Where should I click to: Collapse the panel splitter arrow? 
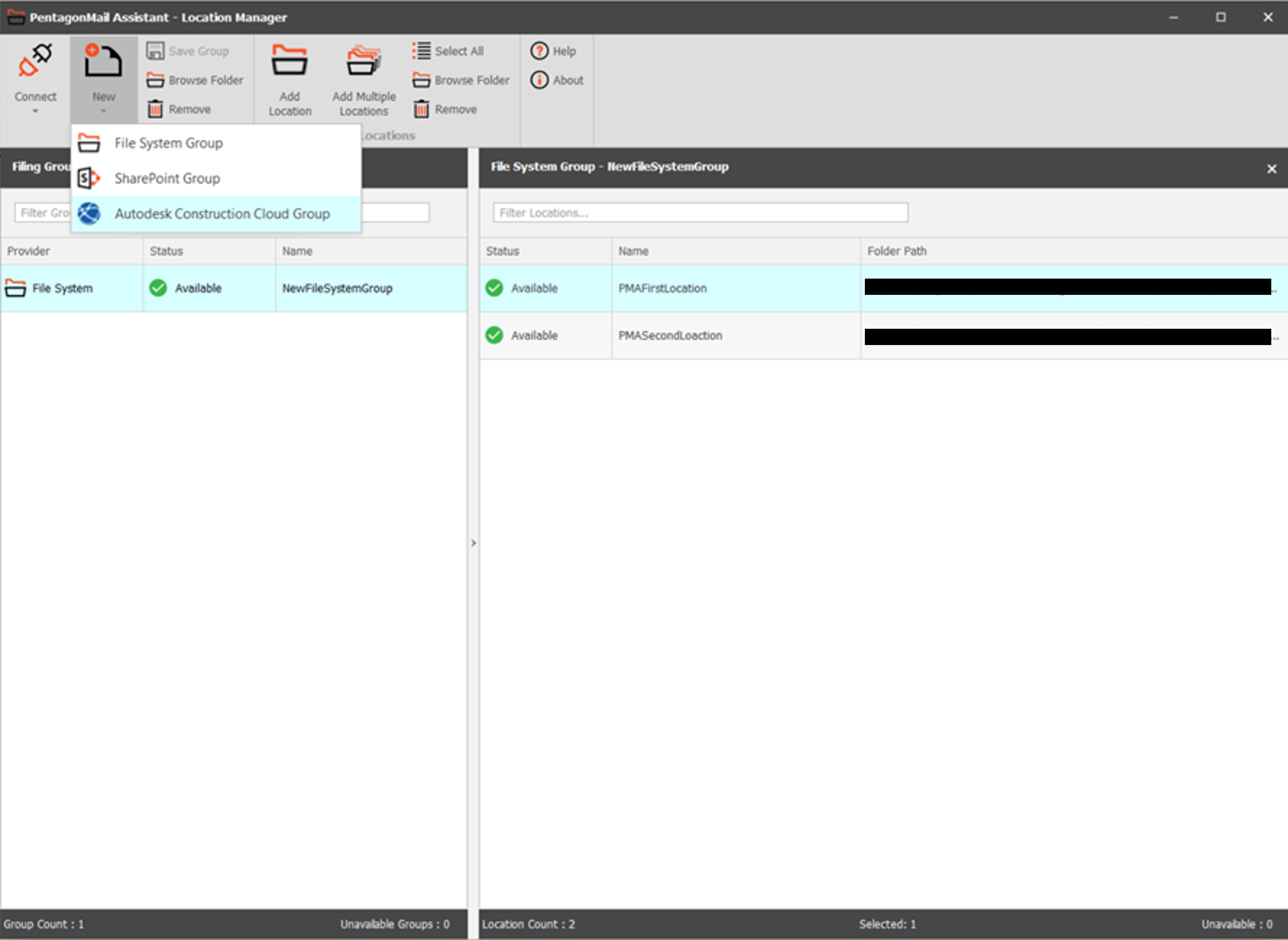point(473,543)
